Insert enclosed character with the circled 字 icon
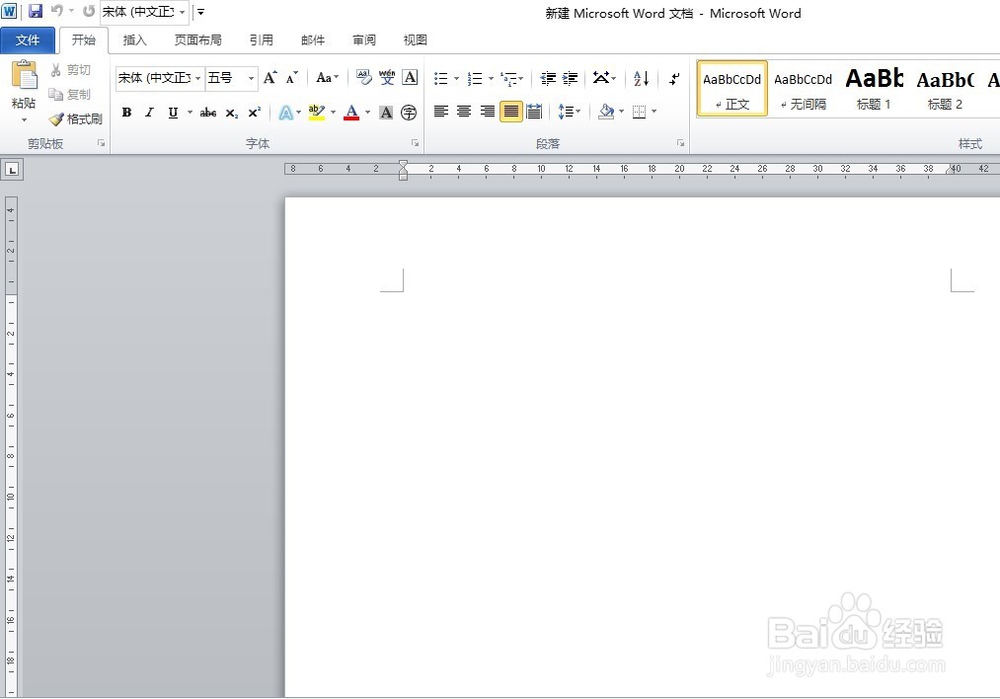The height and width of the screenshot is (699, 1000). pos(409,113)
